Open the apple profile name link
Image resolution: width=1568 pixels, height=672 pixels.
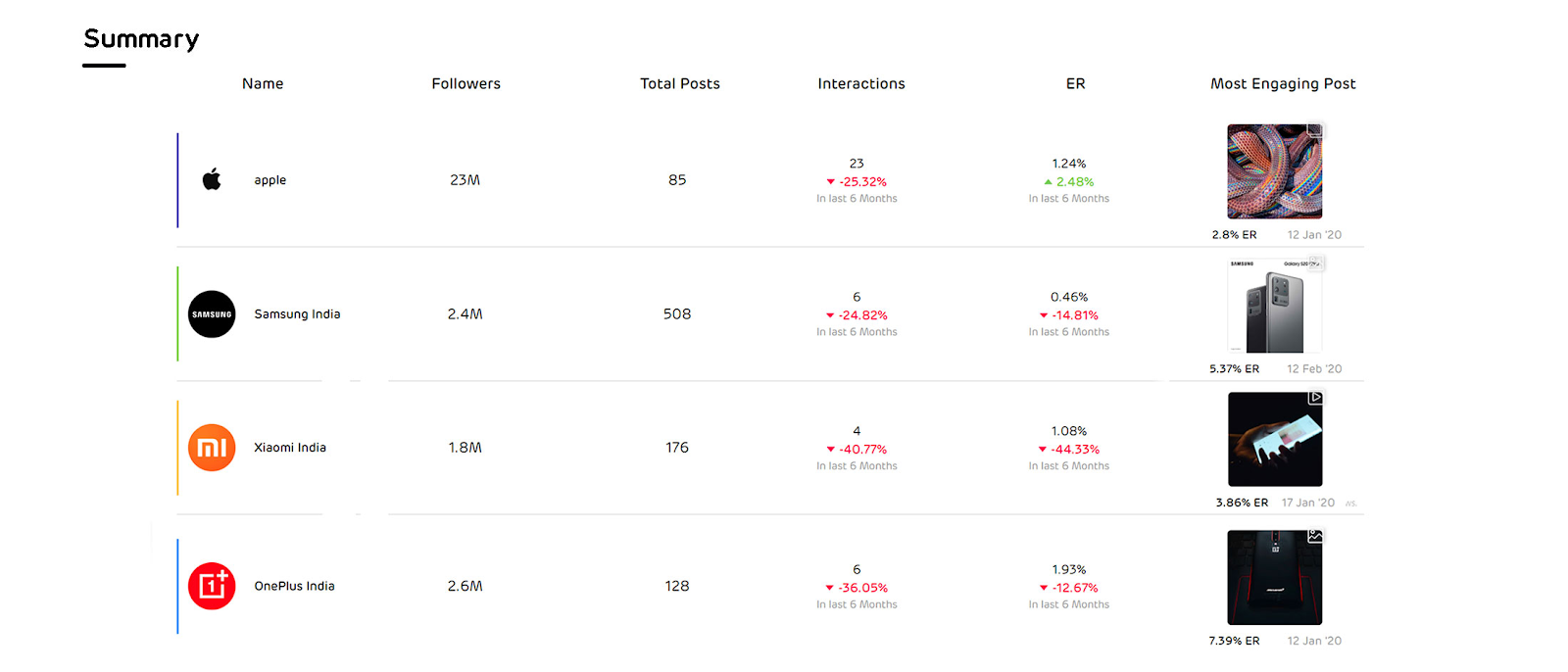tap(270, 180)
